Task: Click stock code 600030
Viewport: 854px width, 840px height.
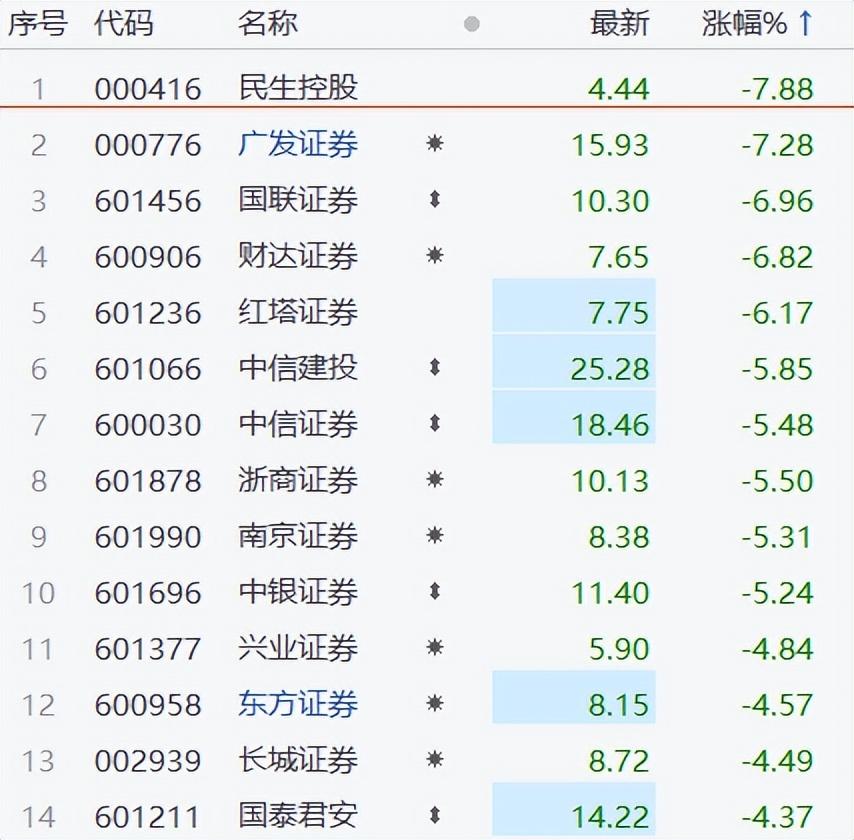Action: coord(148,425)
